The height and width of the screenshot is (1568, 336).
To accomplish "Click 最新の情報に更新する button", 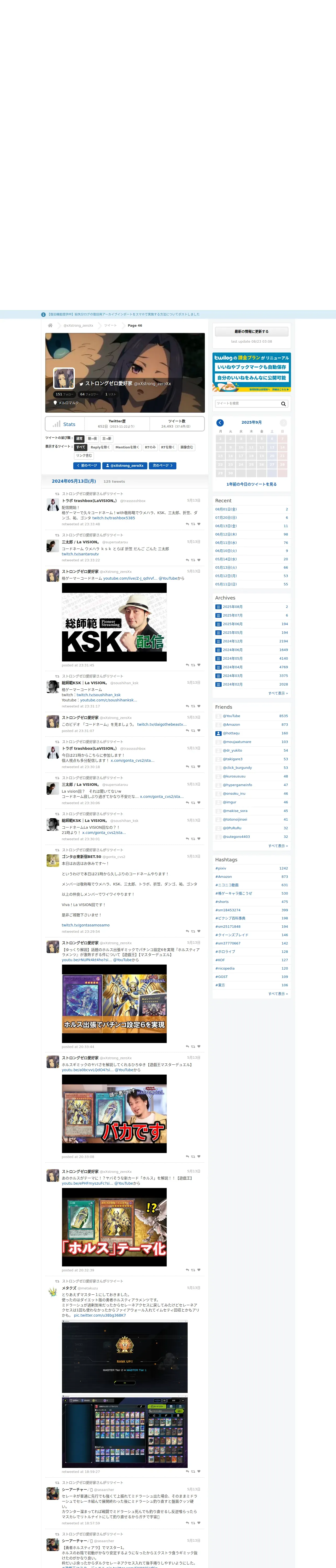I will pyautogui.click(x=252, y=332).
